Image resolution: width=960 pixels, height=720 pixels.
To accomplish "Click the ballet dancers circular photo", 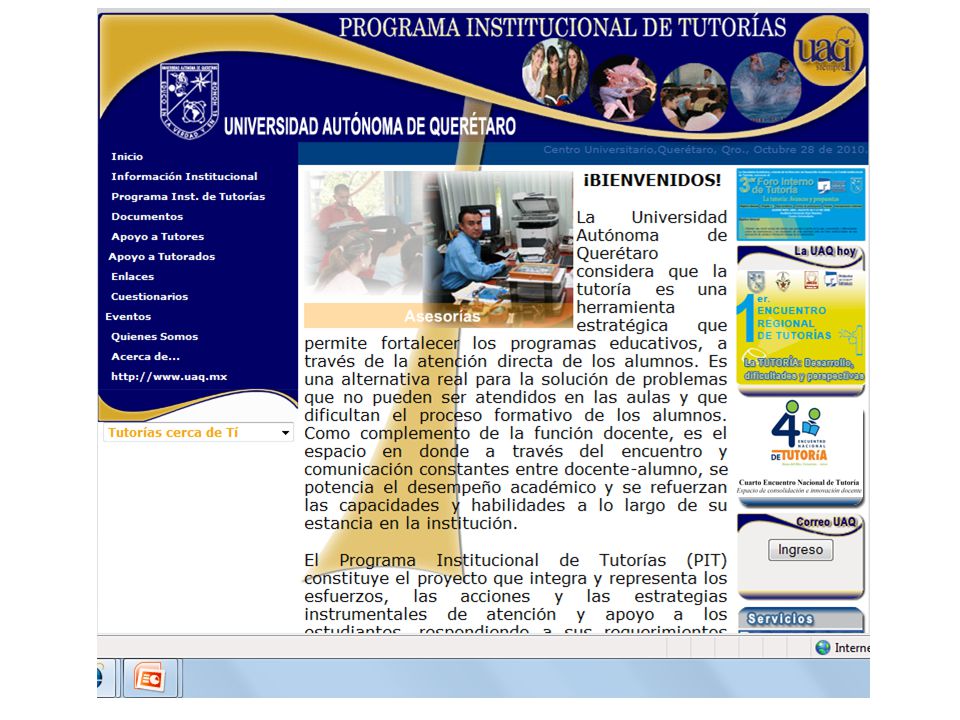I will pyautogui.click(x=623, y=89).
